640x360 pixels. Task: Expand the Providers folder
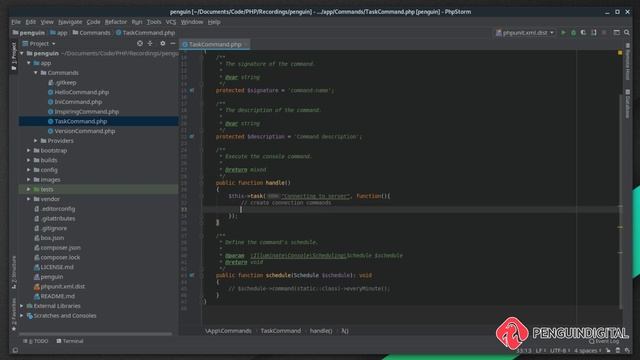[36, 141]
